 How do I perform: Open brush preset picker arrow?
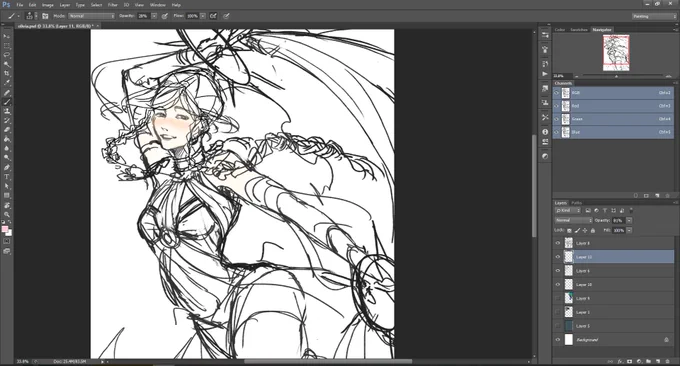tap(36, 16)
